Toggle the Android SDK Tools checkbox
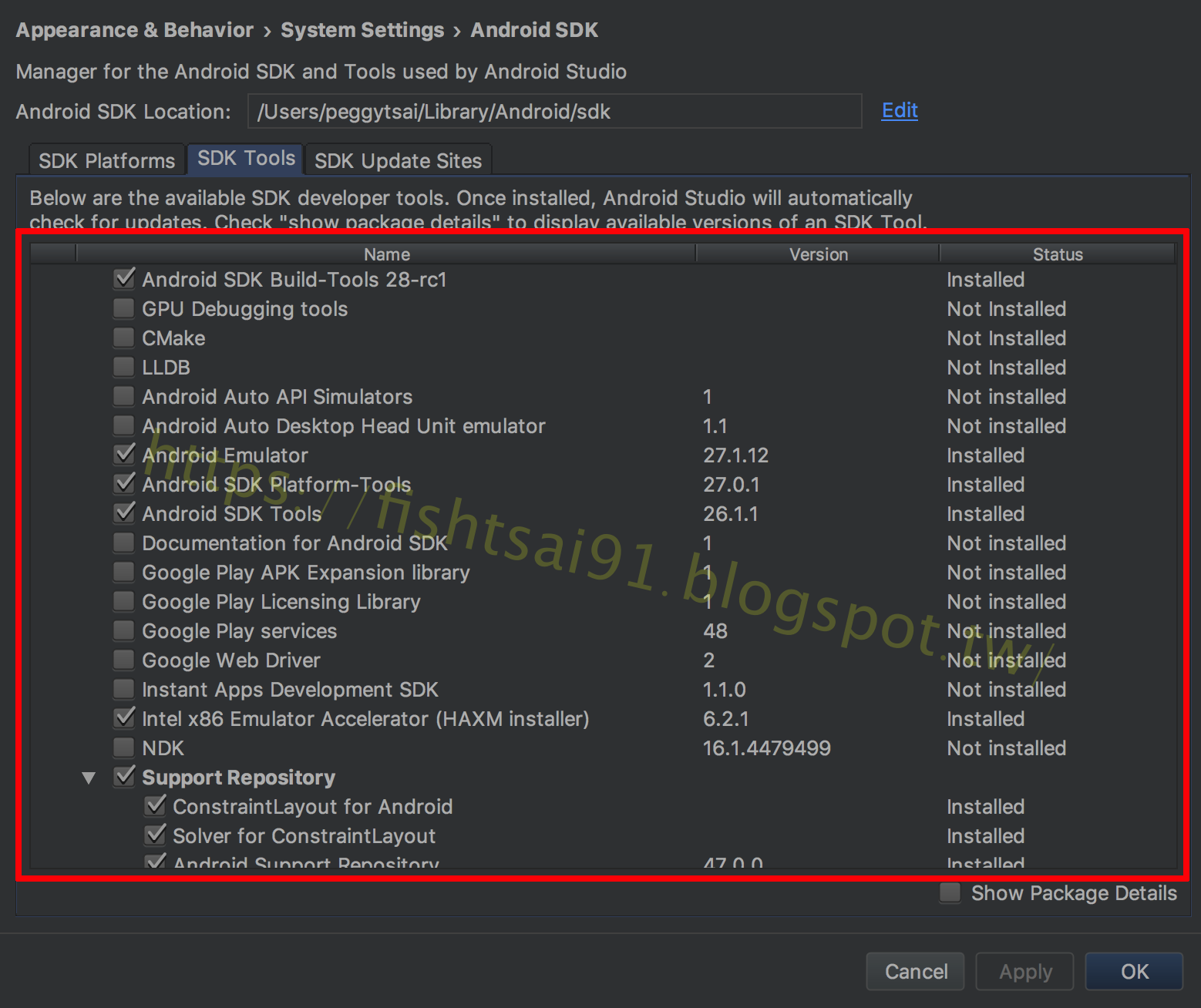Screen dimensions: 1201x1008 pos(124,513)
